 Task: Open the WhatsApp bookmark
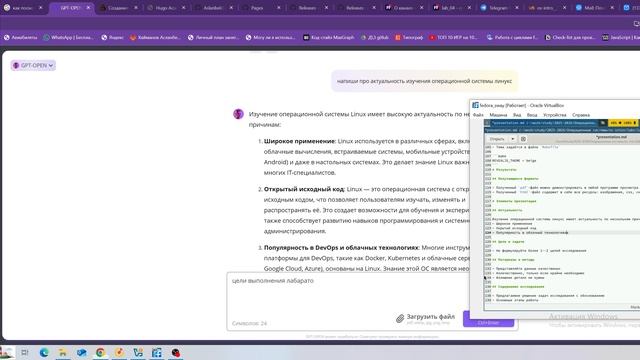pyautogui.click(x=68, y=37)
